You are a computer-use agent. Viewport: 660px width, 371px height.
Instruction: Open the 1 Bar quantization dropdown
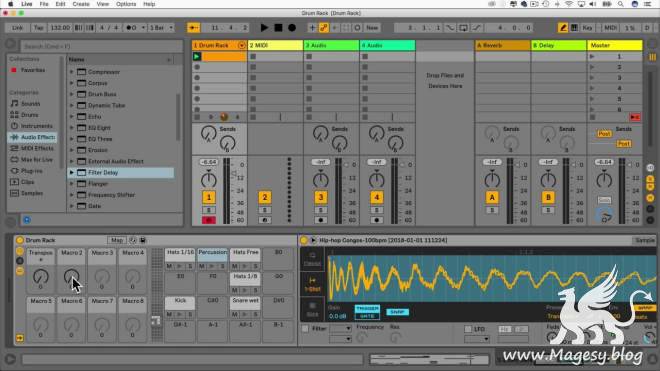(x=161, y=28)
